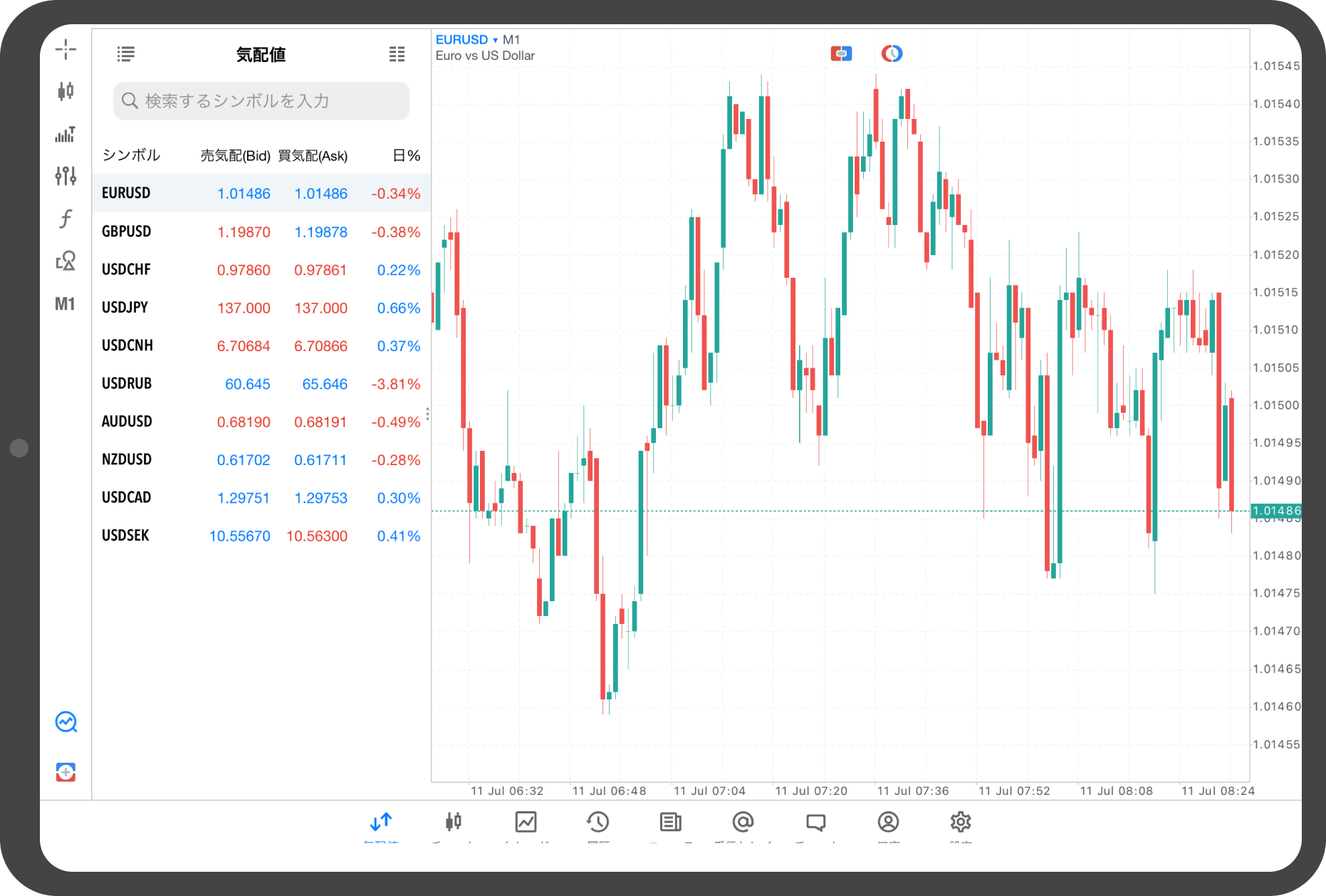The image size is (1326, 896).
Task: Open the objects shapes tool
Action: click(x=66, y=261)
